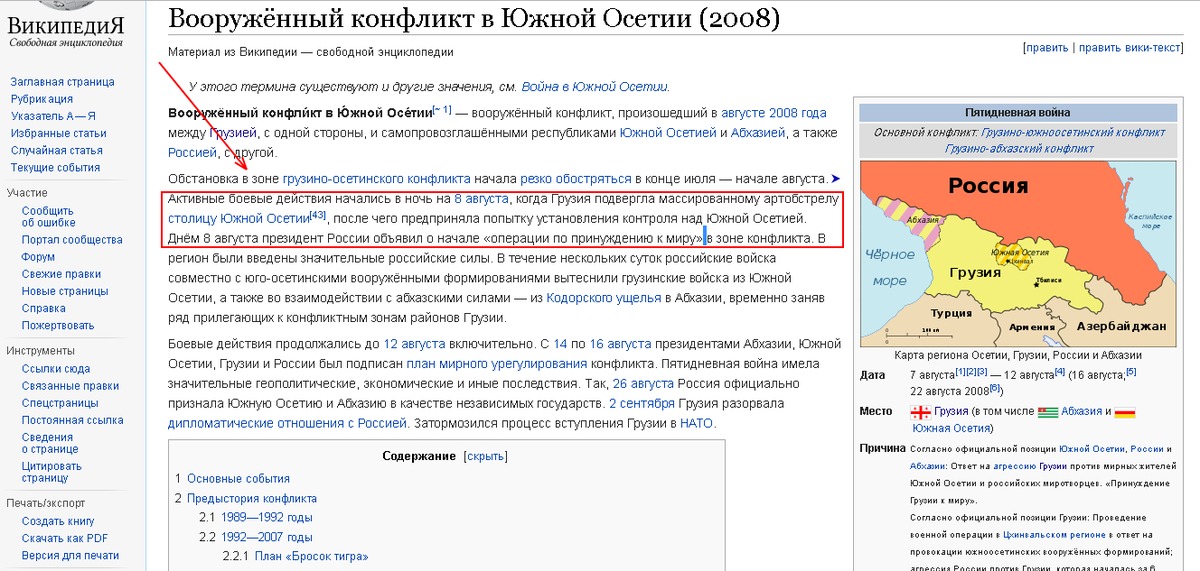Click footnote reference [43] after 'Южной Осетии'

(318, 215)
